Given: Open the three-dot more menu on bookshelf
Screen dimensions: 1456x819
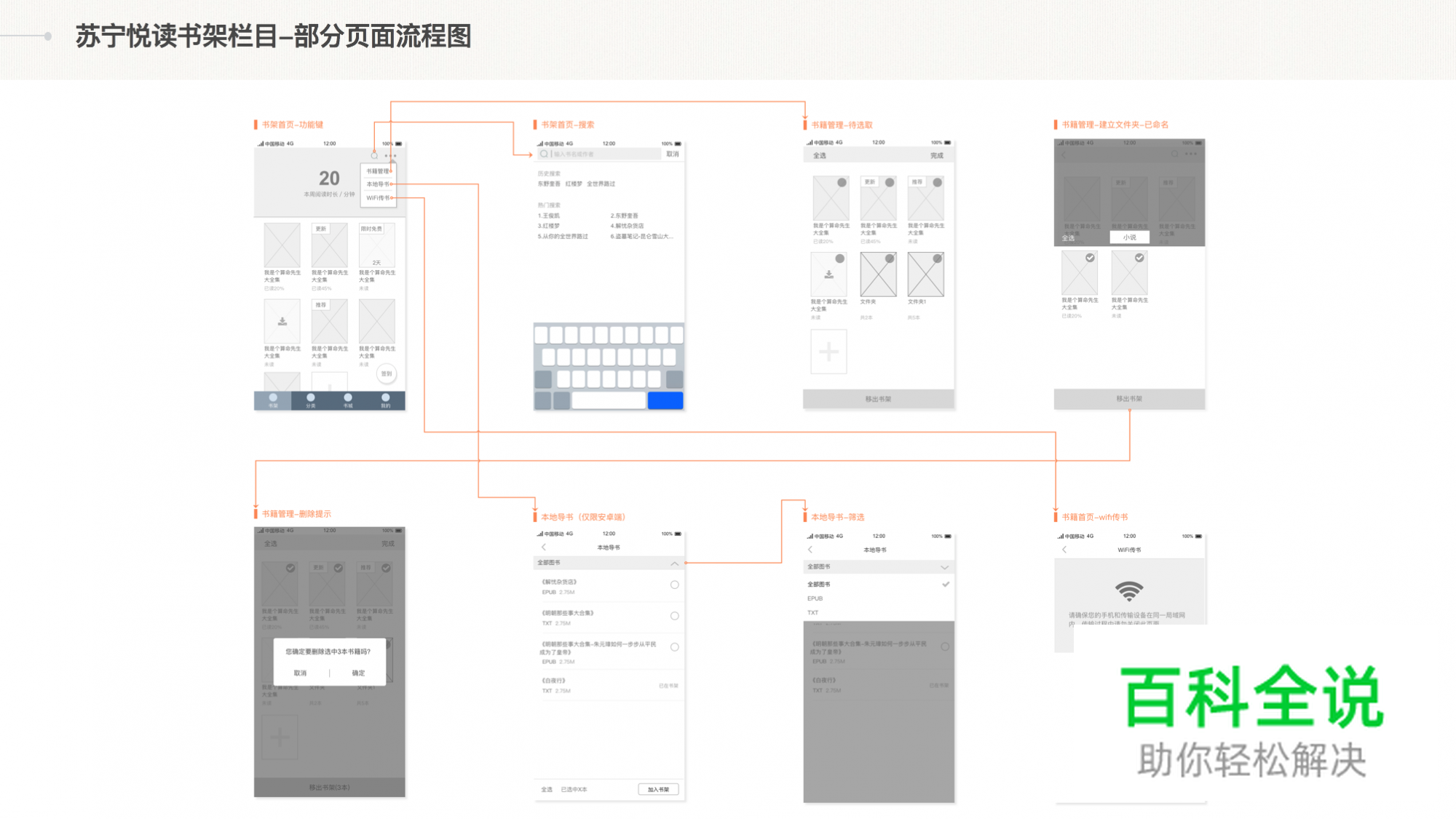Looking at the screenshot, I should click(391, 155).
